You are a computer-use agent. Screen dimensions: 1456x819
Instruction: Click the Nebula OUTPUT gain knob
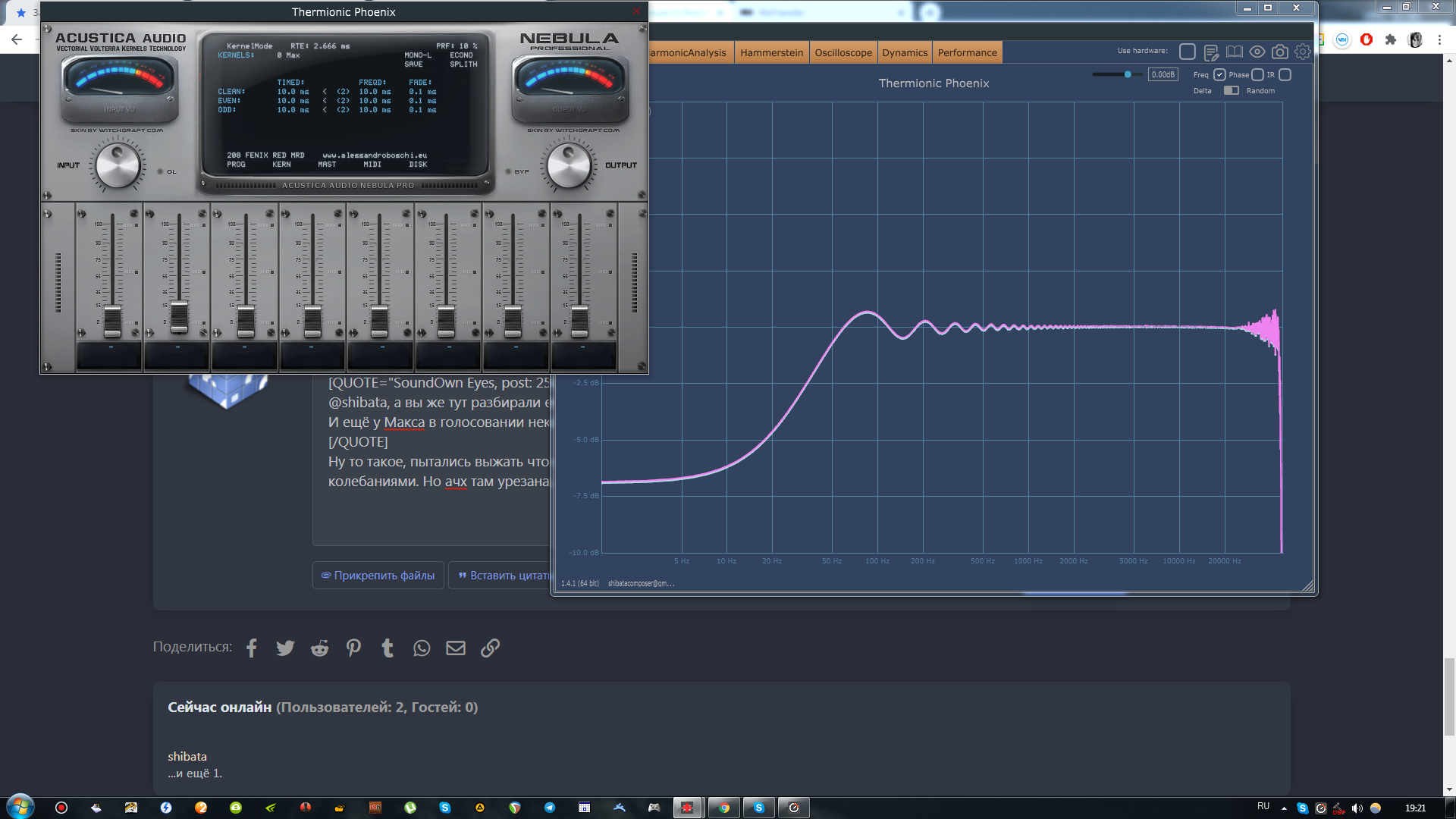[569, 165]
